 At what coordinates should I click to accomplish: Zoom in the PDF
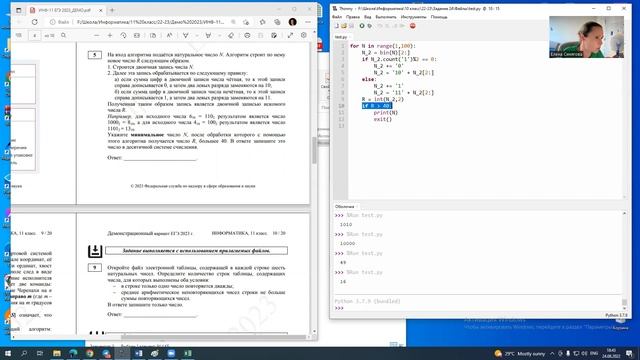110,36
